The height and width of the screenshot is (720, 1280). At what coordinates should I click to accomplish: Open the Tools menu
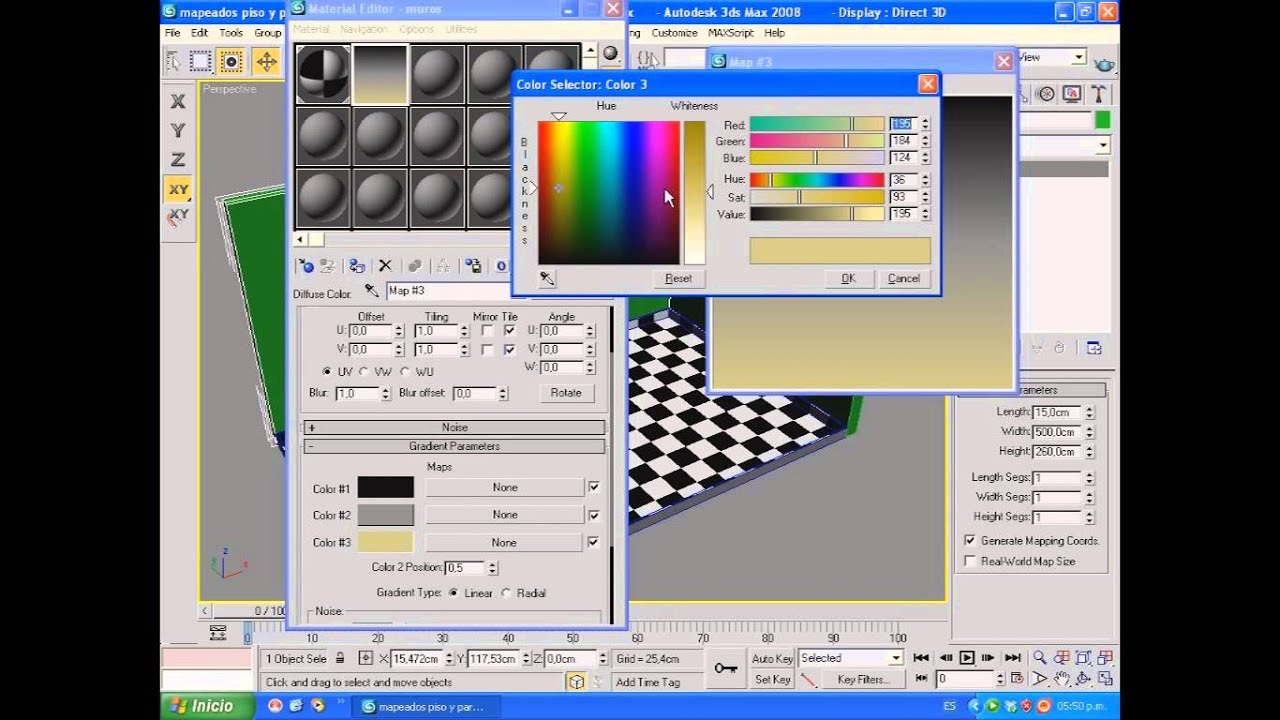(x=231, y=33)
